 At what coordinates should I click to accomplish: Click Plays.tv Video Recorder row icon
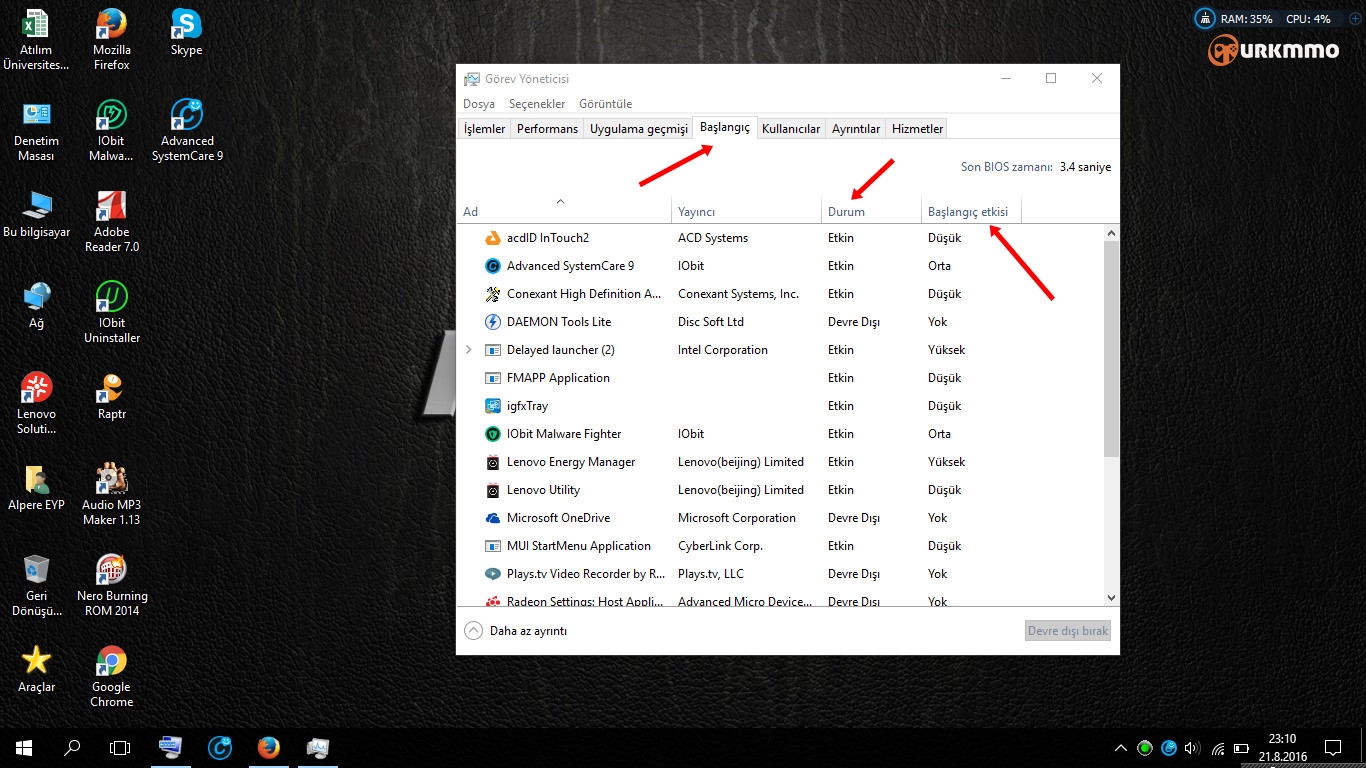[x=492, y=574]
